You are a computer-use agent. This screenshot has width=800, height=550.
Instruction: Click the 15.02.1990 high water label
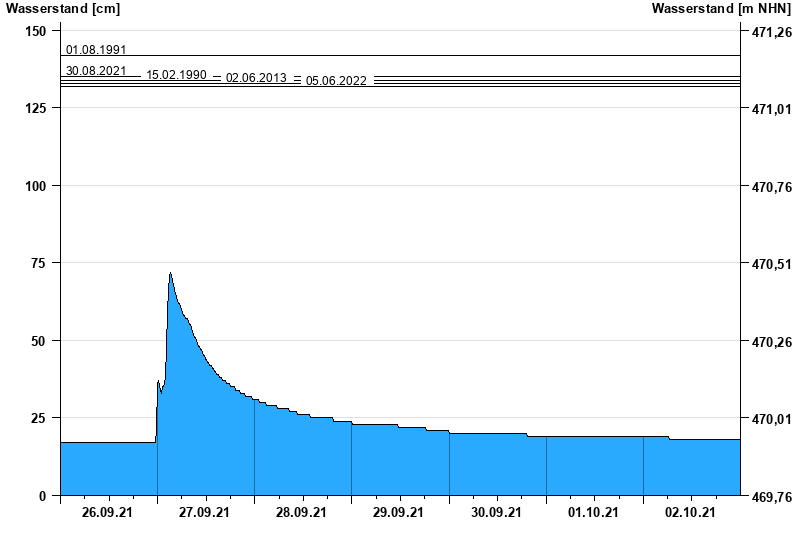coord(177,75)
